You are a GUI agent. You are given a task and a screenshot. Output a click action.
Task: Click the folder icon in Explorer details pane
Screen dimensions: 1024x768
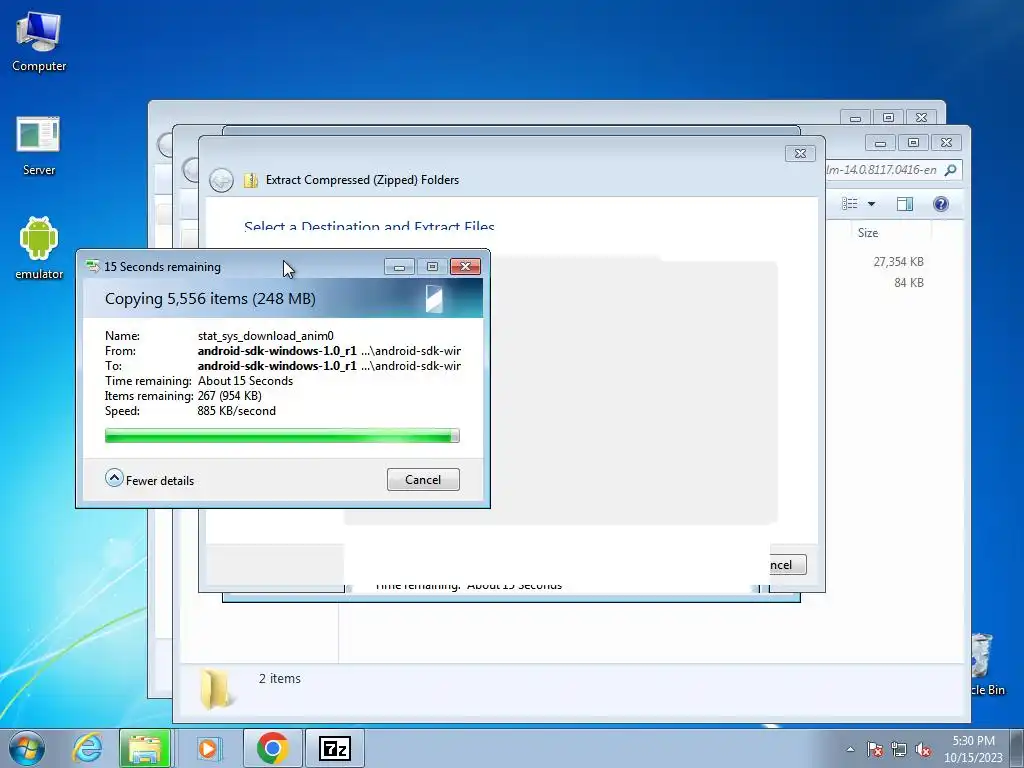[x=216, y=690]
